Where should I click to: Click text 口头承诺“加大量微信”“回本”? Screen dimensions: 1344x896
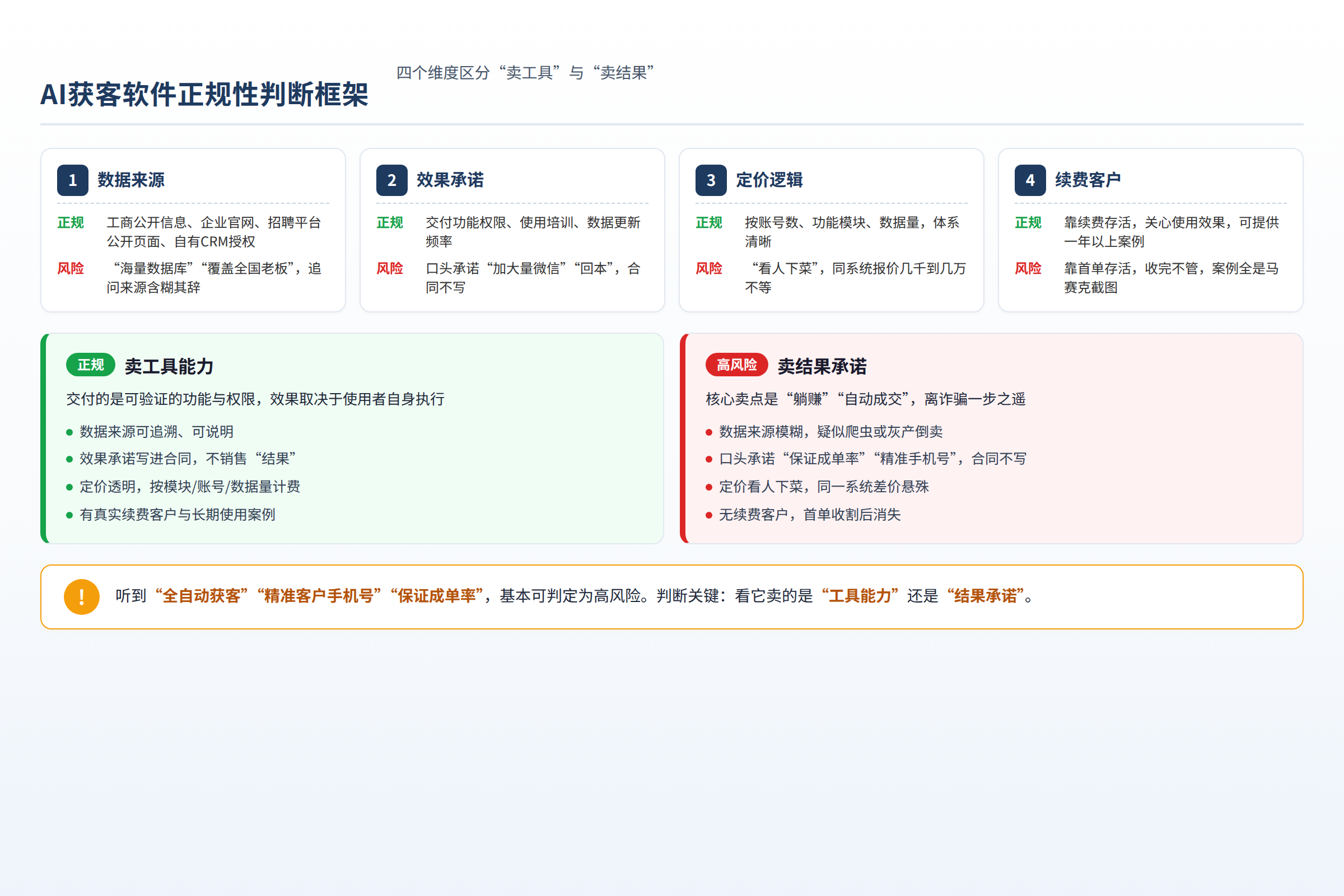(x=522, y=268)
